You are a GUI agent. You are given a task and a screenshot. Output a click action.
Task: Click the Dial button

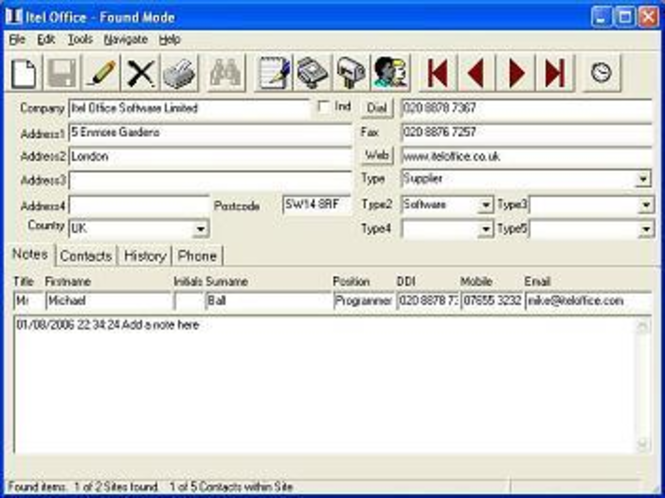point(377,108)
